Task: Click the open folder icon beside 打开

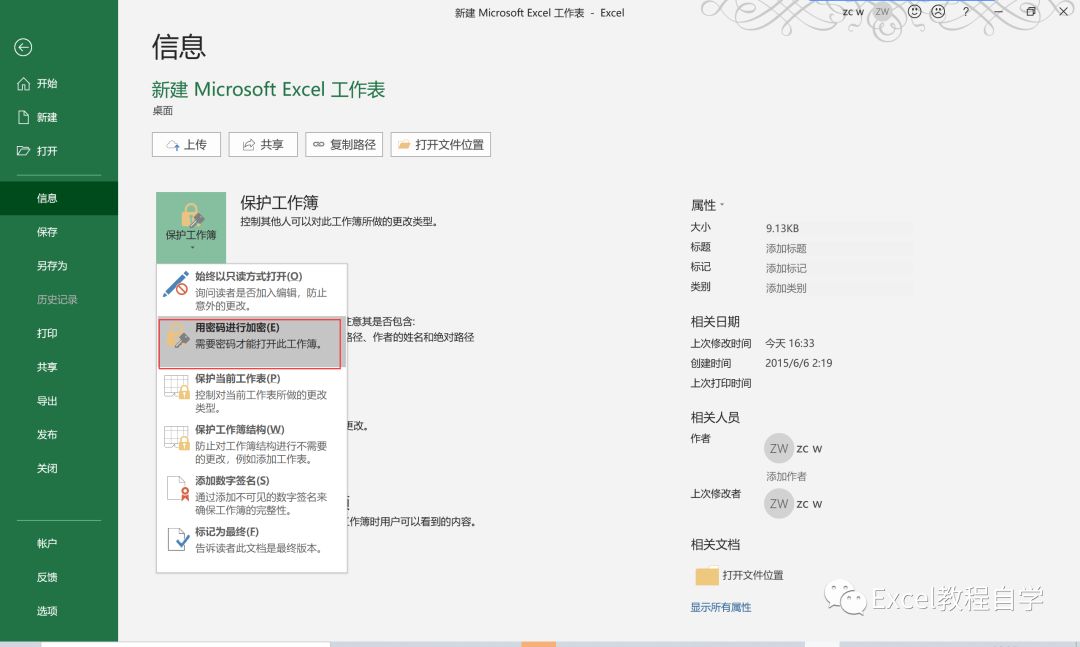Action: 23,151
